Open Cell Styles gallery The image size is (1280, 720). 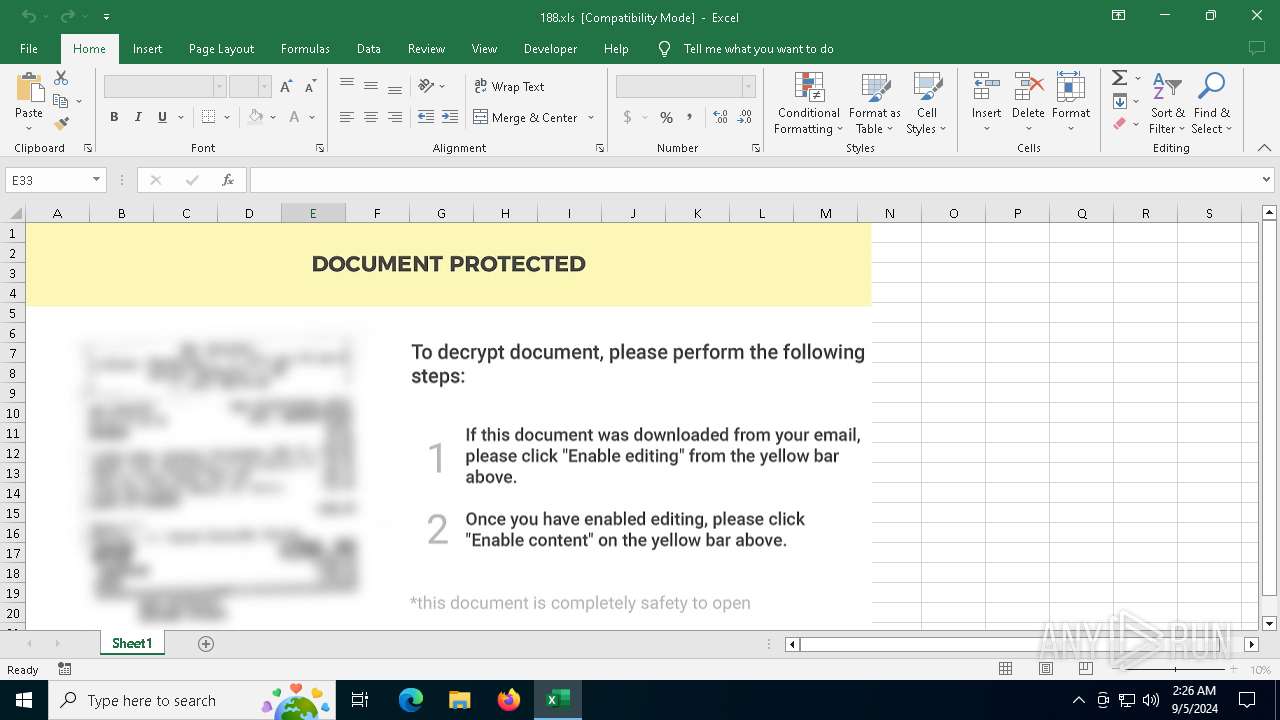pos(927,103)
